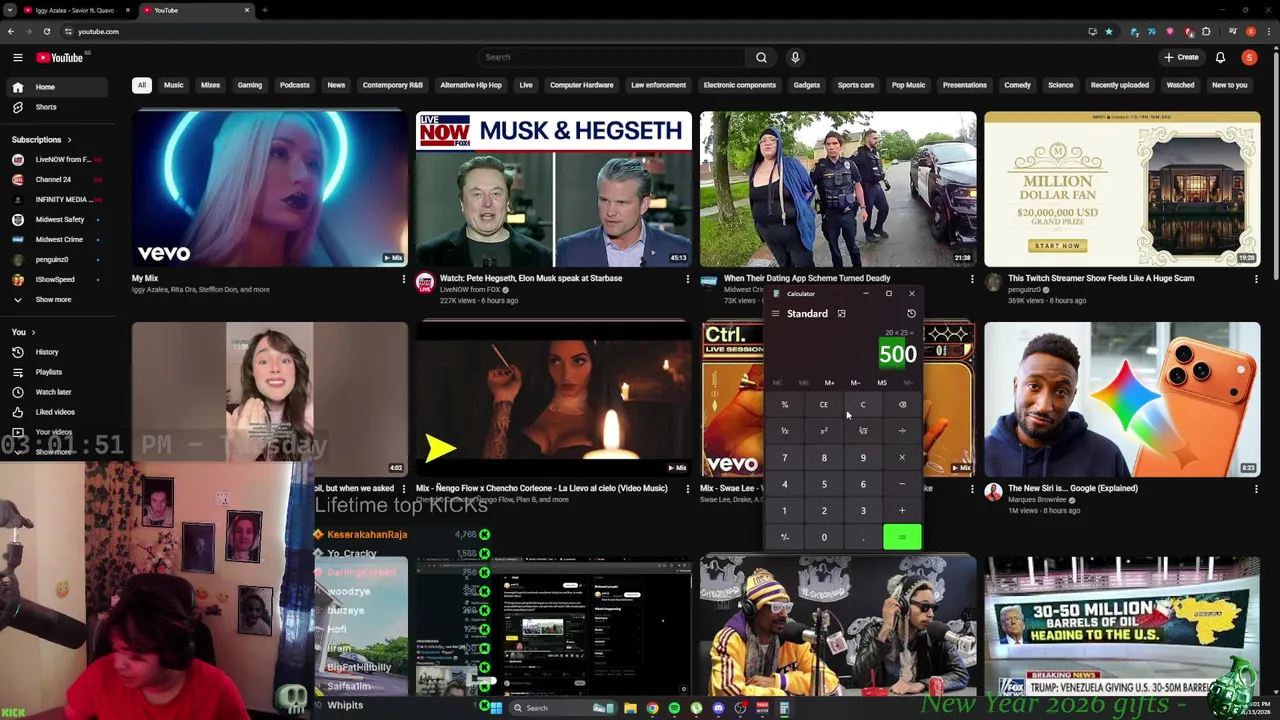Select the Podcasts filter chip

[x=294, y=85]
